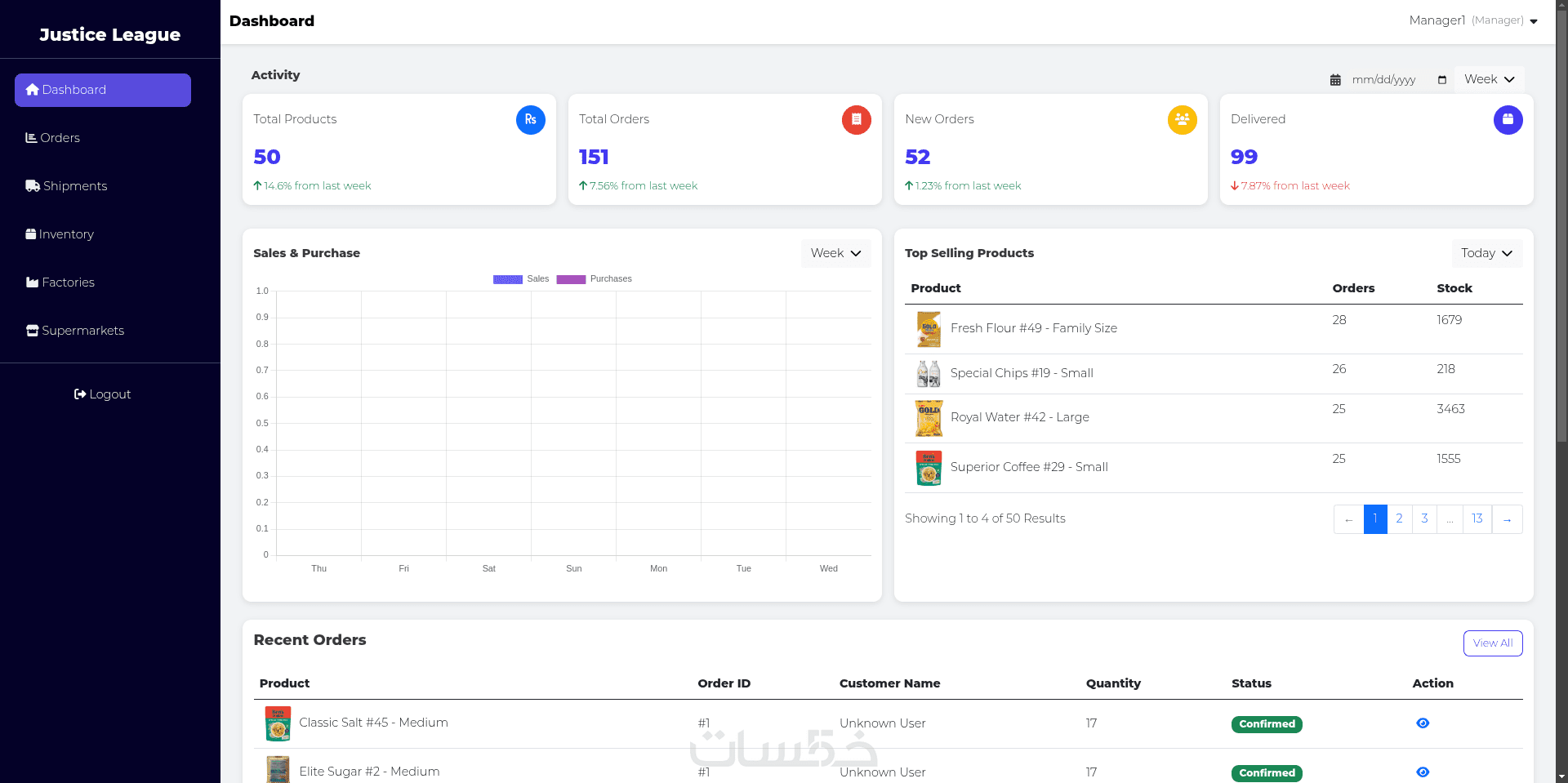Go to Supermarkets in the sidebar
The width and height of the screenshot is (1568, 783).
pyautogui.click(x=75, y=331)
